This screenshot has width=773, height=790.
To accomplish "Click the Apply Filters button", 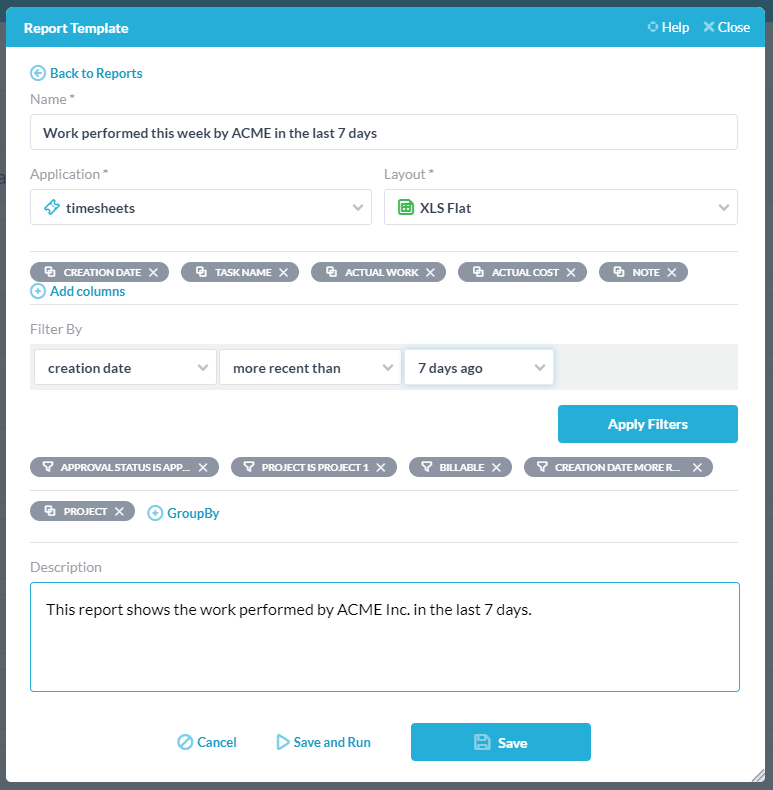I will pyautogui.click(x=648, y=424).
